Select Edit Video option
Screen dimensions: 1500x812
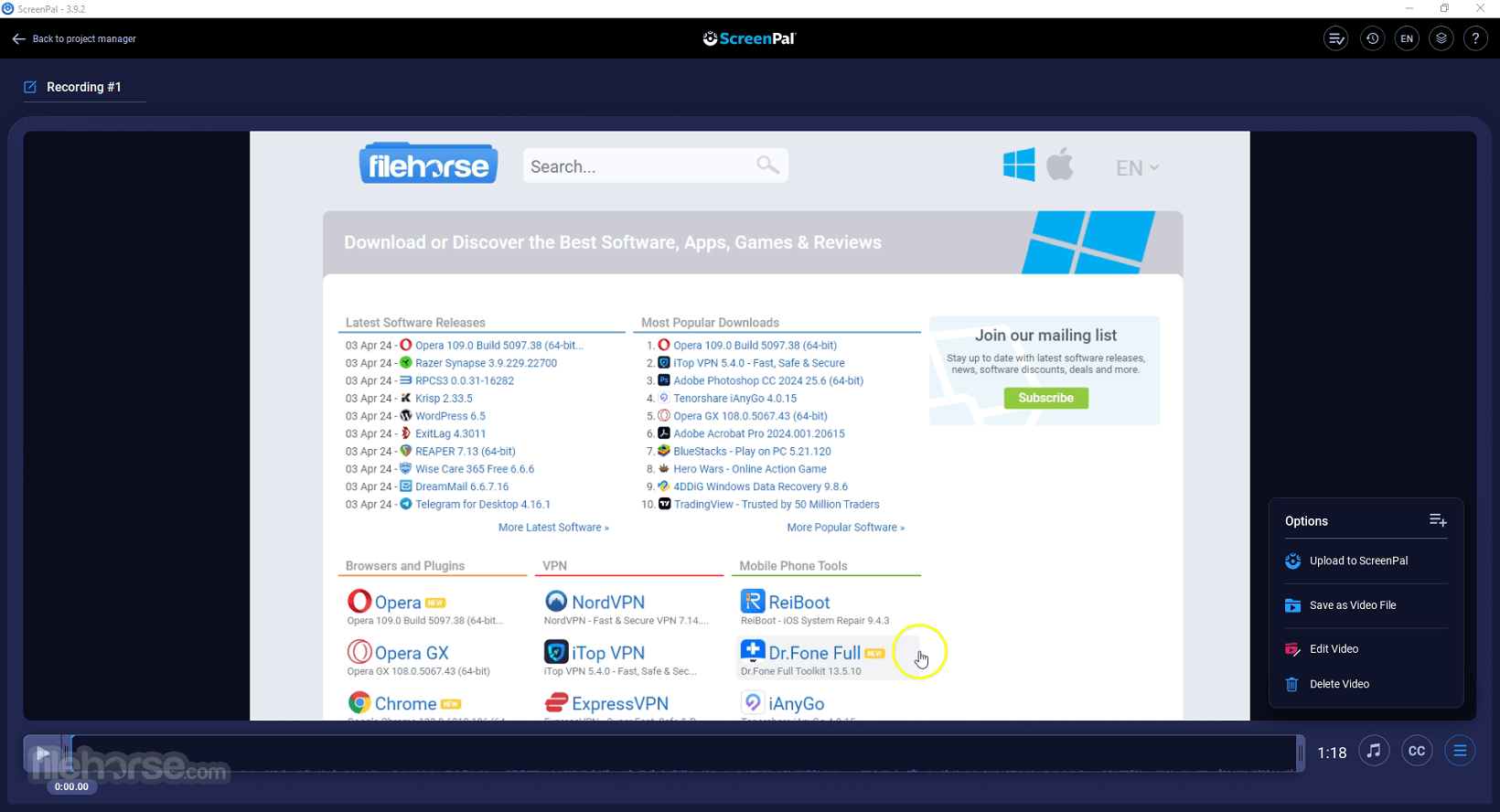click(x=1334, y=649)
